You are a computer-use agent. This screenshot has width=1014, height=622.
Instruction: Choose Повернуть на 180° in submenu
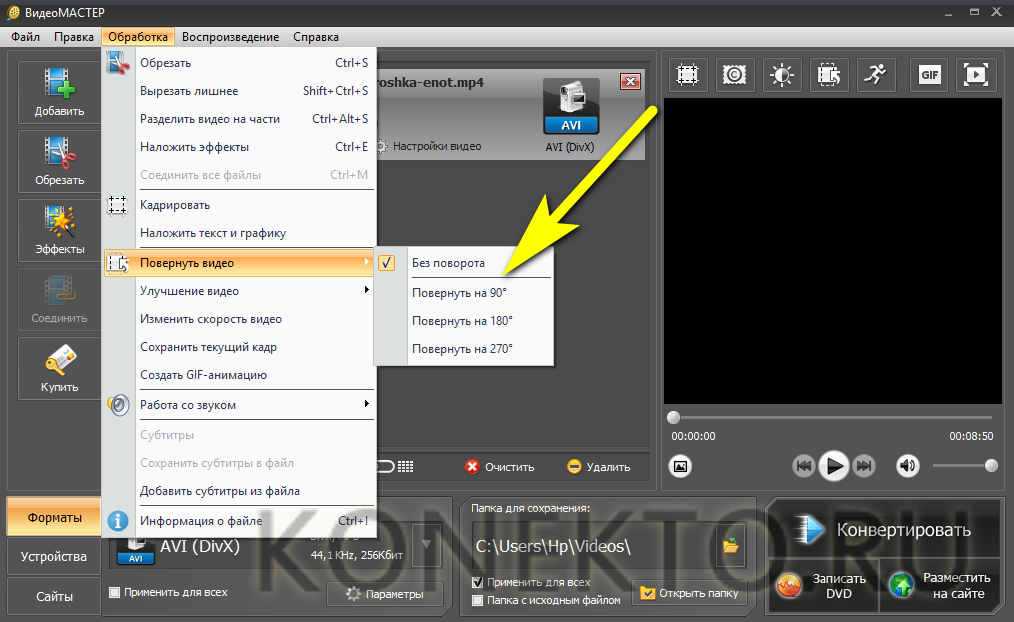464,321
